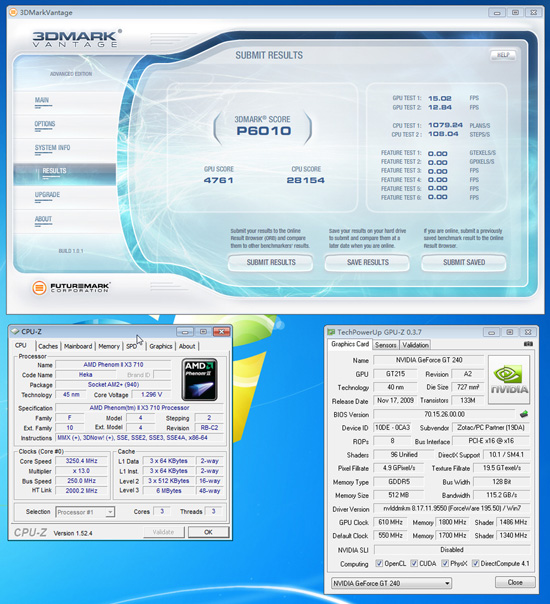550x604 pixels.
Task: Click the GPU-Z title bar icon
Action: [331, 332]
